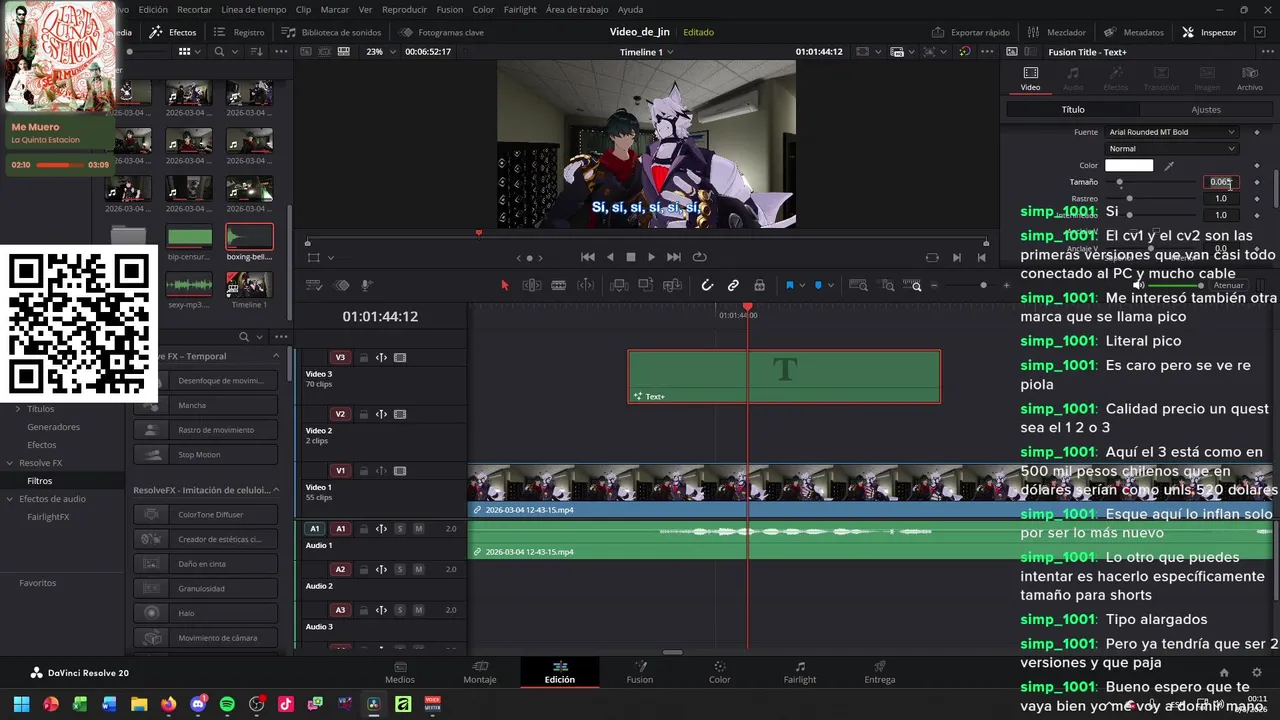Toggle Loop playback button

click(699, 257)
